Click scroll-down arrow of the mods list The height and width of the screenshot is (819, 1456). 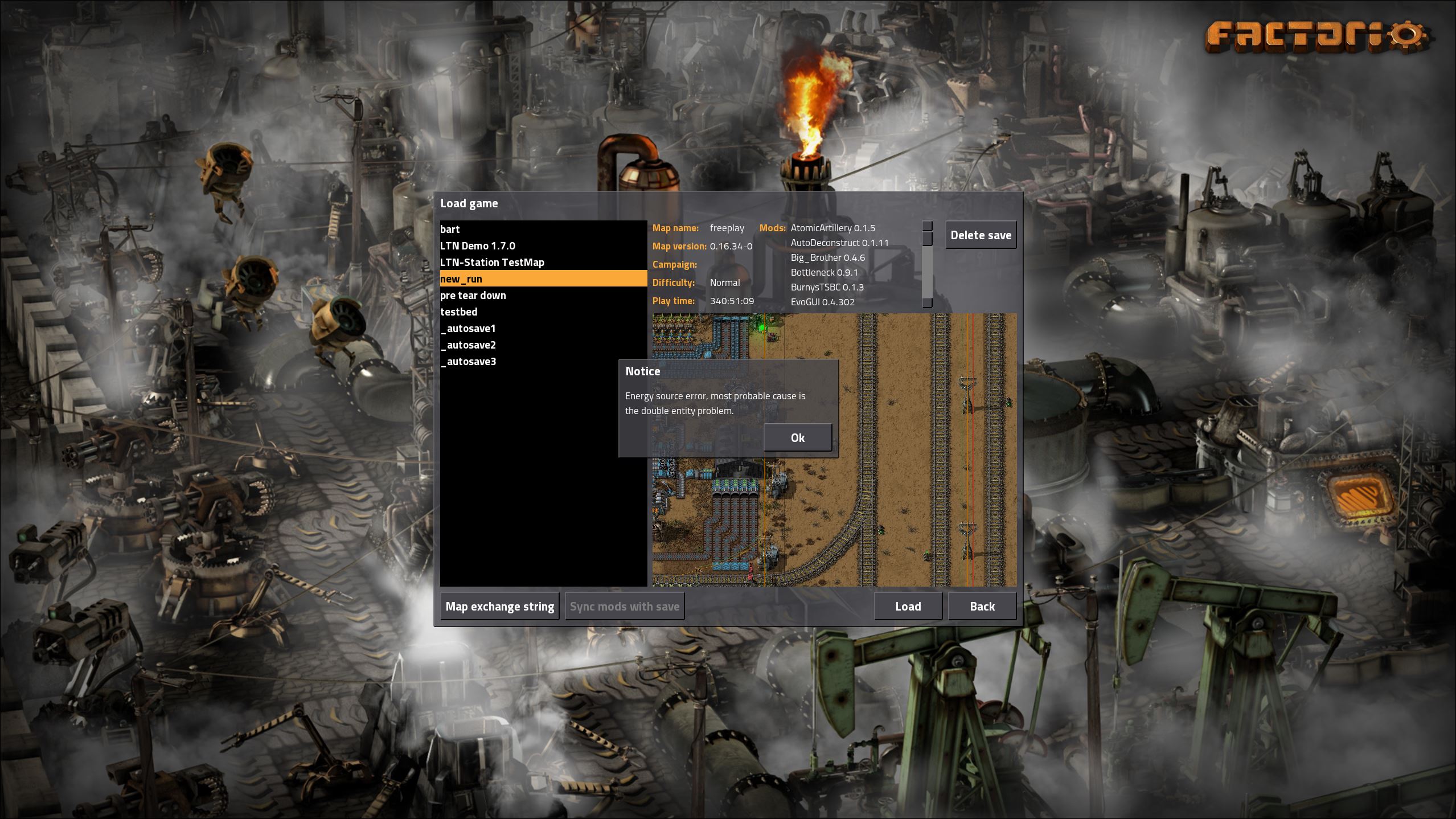pos(927,303)
